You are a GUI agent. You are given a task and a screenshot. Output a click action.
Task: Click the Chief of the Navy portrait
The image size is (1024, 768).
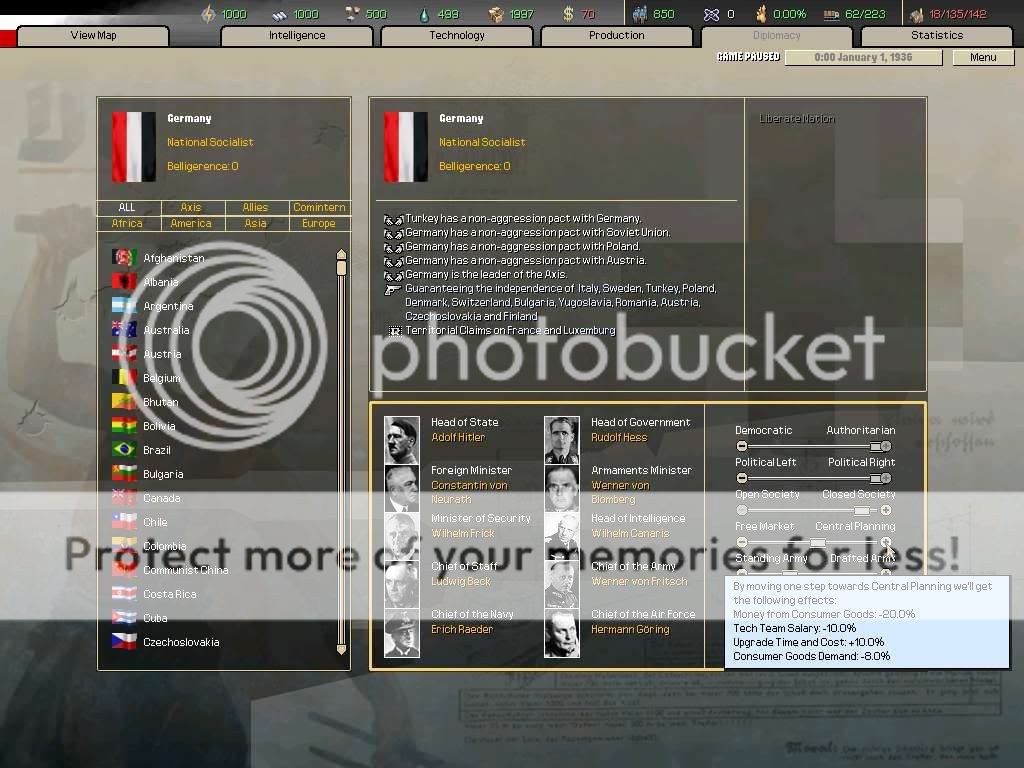click(402, 632)
